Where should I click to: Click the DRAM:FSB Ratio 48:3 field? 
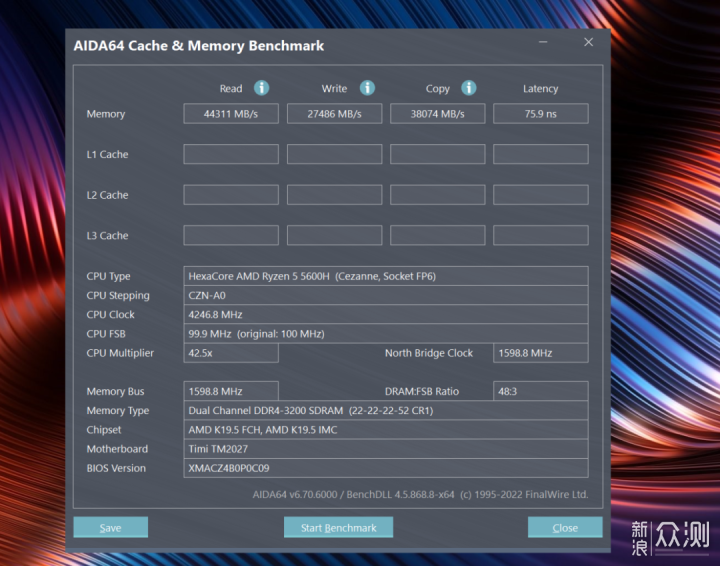point(540,391)
